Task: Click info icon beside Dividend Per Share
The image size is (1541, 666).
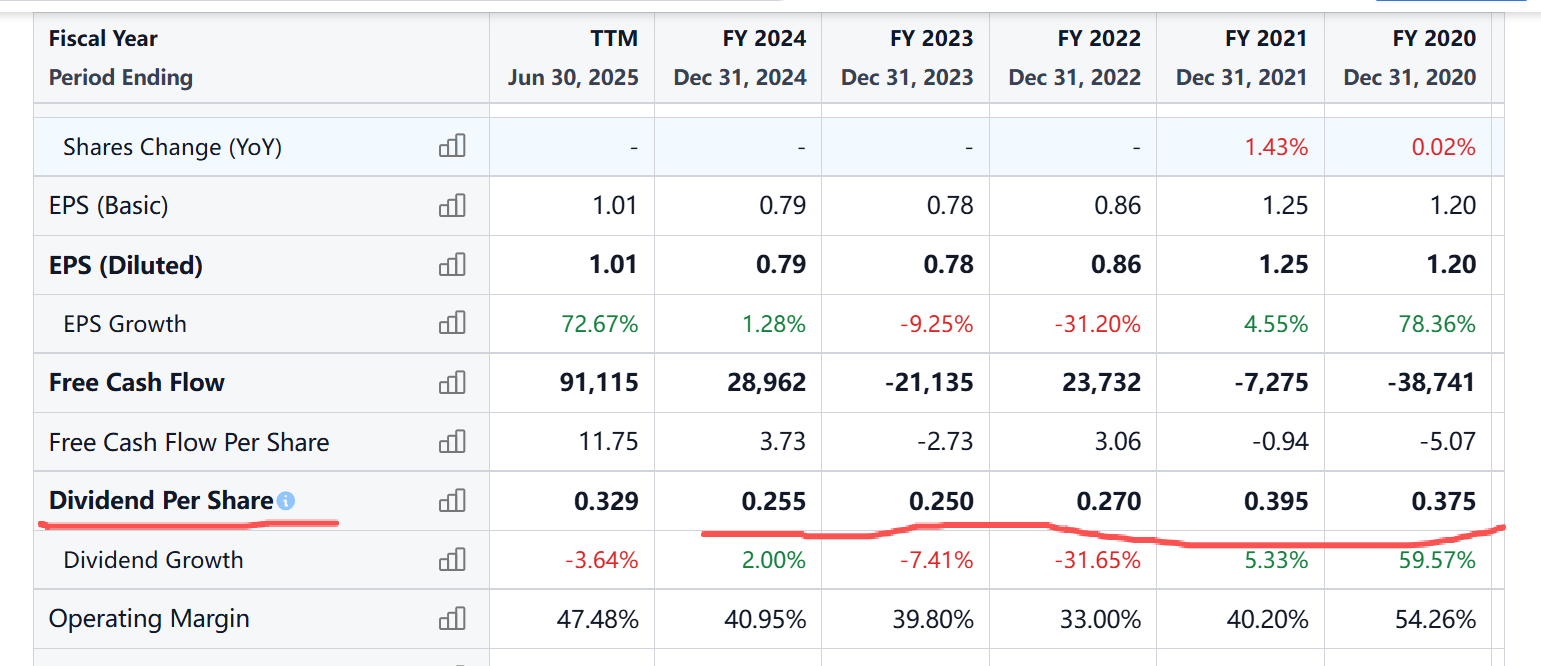Action: [x=286, y=501]
